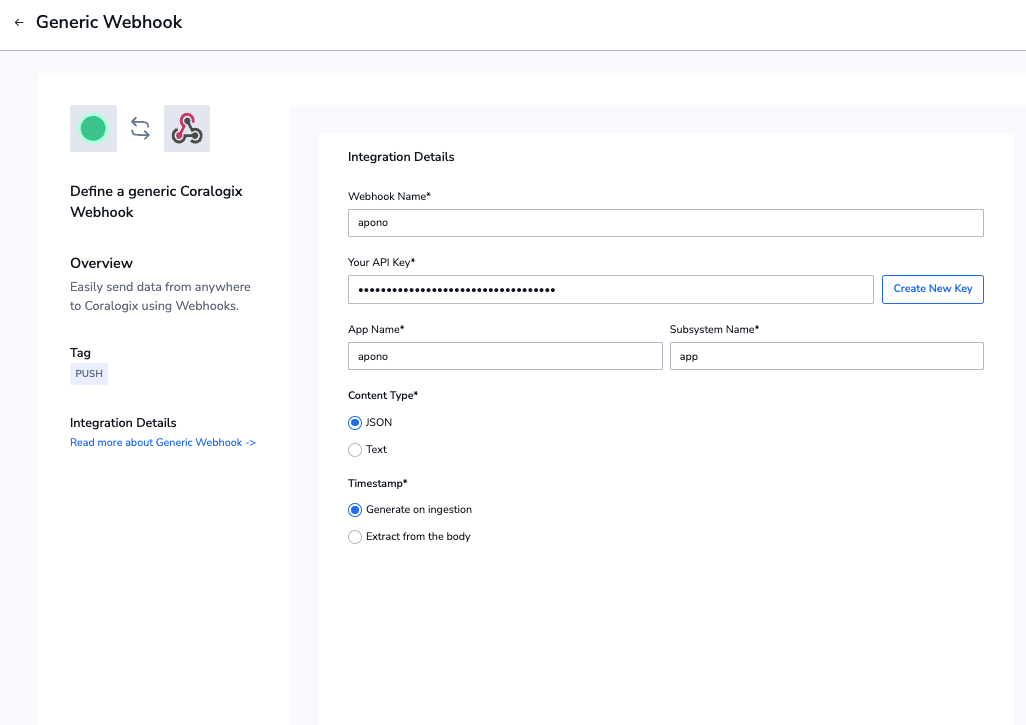The height and width of the screenshot is (725, 1026).
Task: Click the PUSH tag badge
Action: pyautogui.click(x=89, y=374)
